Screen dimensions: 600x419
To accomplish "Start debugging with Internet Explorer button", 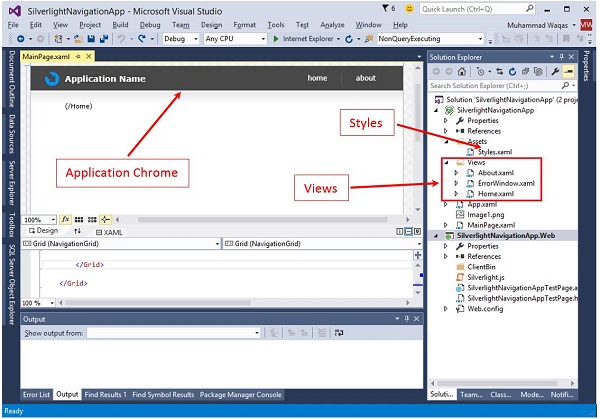I will tap(303, 39).
